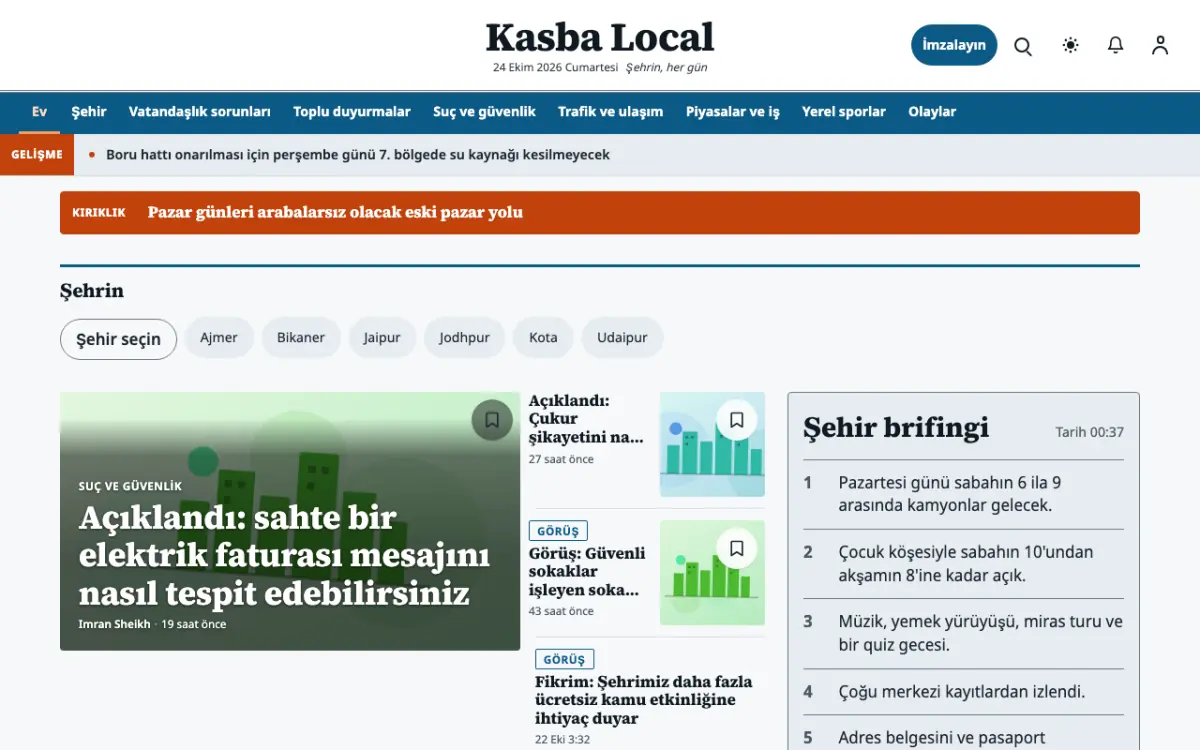Click the SUÇ VE GÜVENLİK category label
1200x750 pixels.
click(x=130, y=486)
